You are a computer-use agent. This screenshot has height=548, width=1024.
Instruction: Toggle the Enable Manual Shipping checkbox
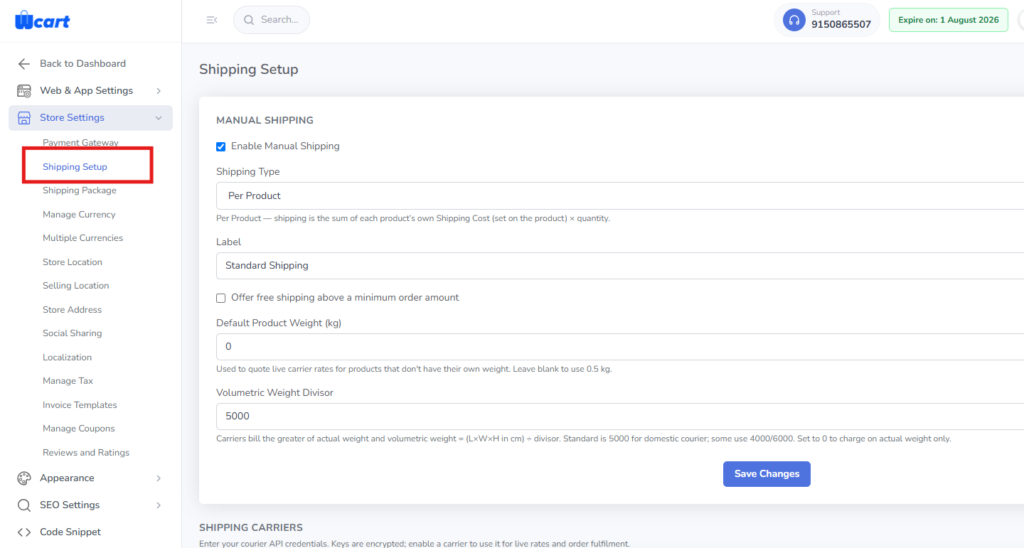coord(221,146)
